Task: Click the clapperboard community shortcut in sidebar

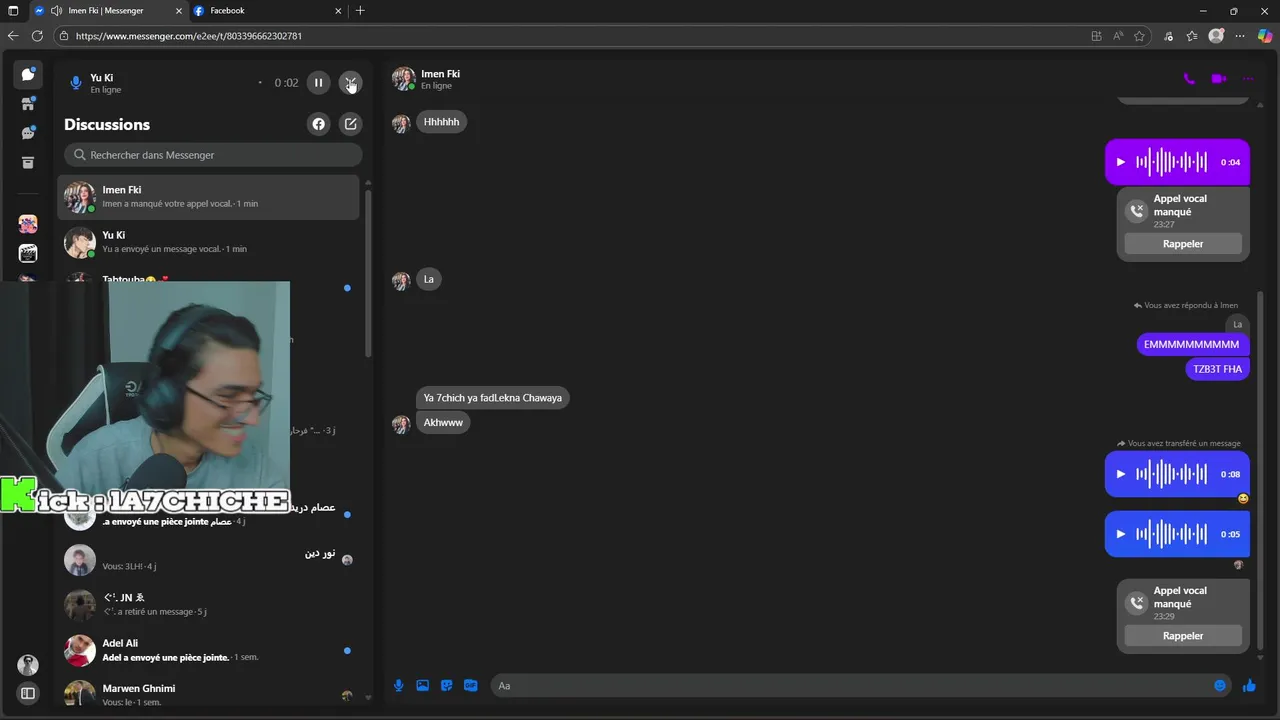Action: pyautogui.click(x=28, y=254)
